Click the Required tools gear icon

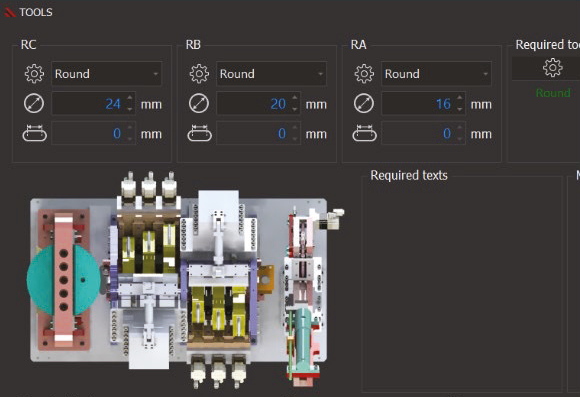click(553, 68)
